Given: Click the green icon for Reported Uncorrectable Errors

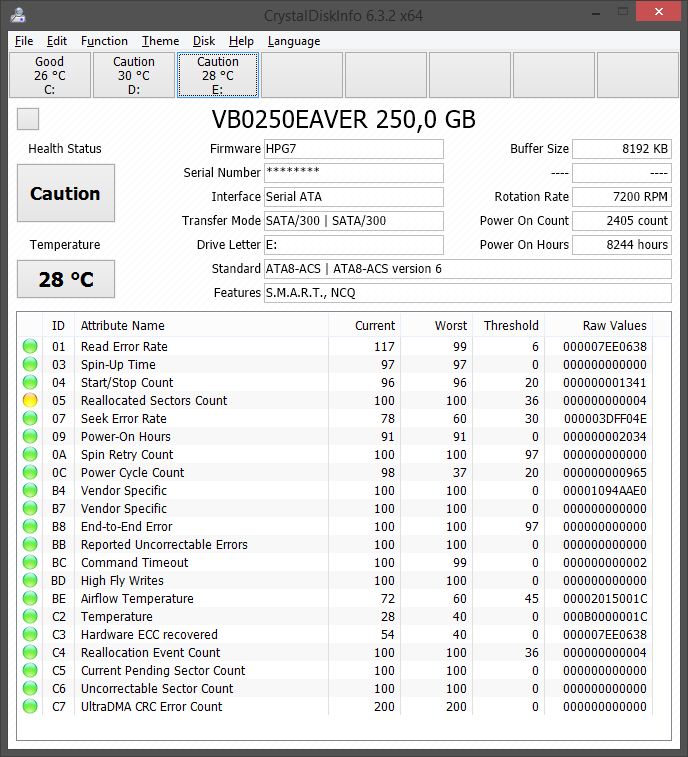Looking at the screenshot, I should tap(30, 544).
